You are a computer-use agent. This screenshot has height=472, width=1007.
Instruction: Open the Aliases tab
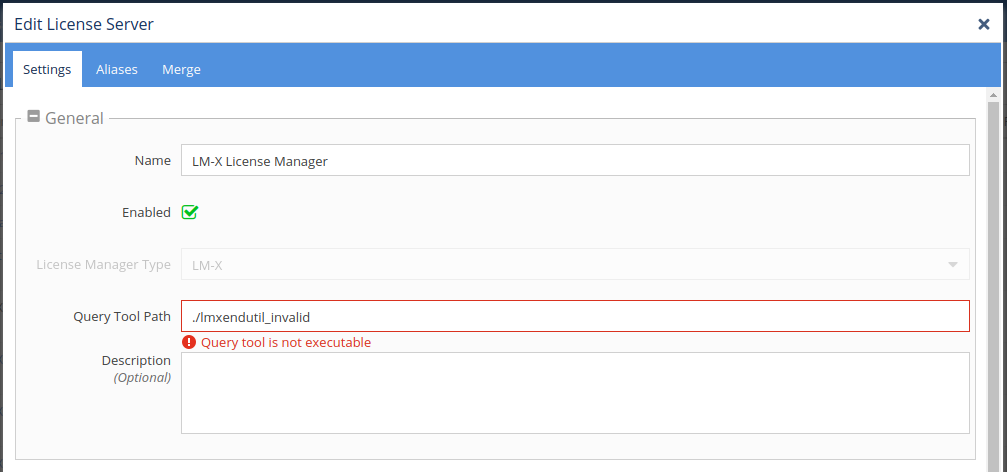(117, 69)
